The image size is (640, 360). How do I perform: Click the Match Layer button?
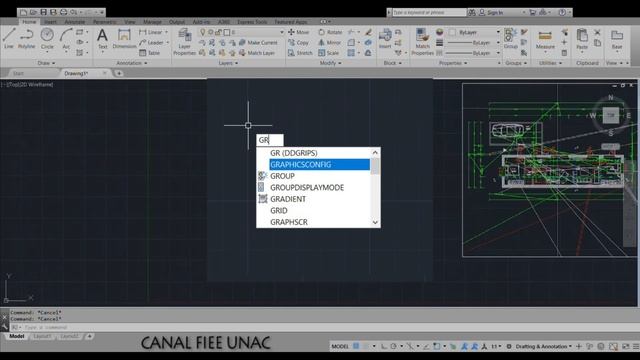tap(257, 53)
